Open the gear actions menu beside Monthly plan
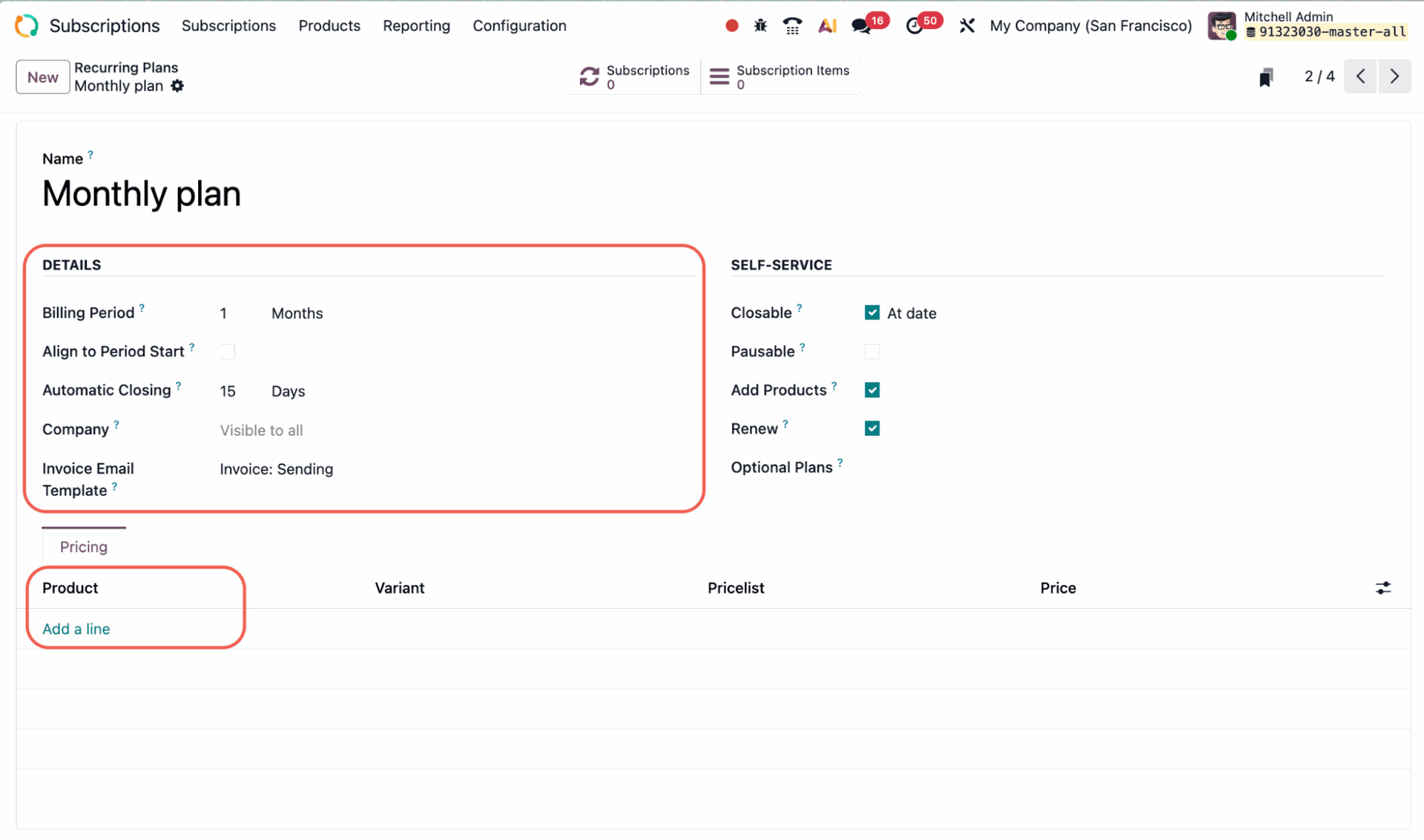Image resolution: width=1424 pixels, height=840 pixels. 177,86
